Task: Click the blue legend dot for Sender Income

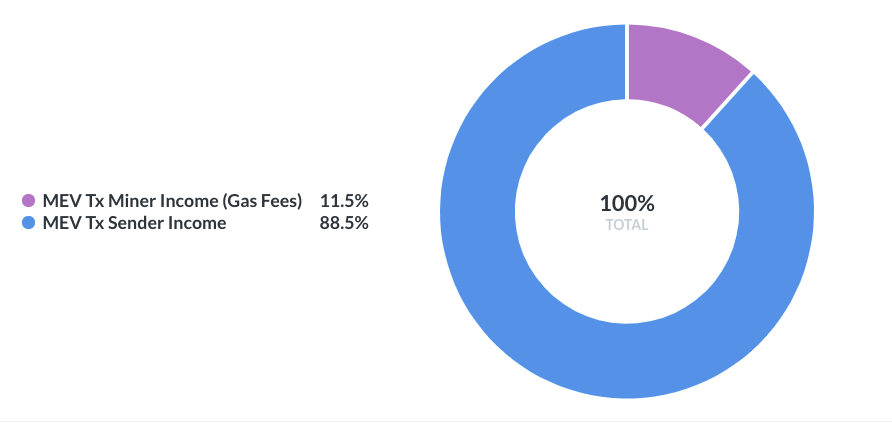Action: [x=28, y=223]
